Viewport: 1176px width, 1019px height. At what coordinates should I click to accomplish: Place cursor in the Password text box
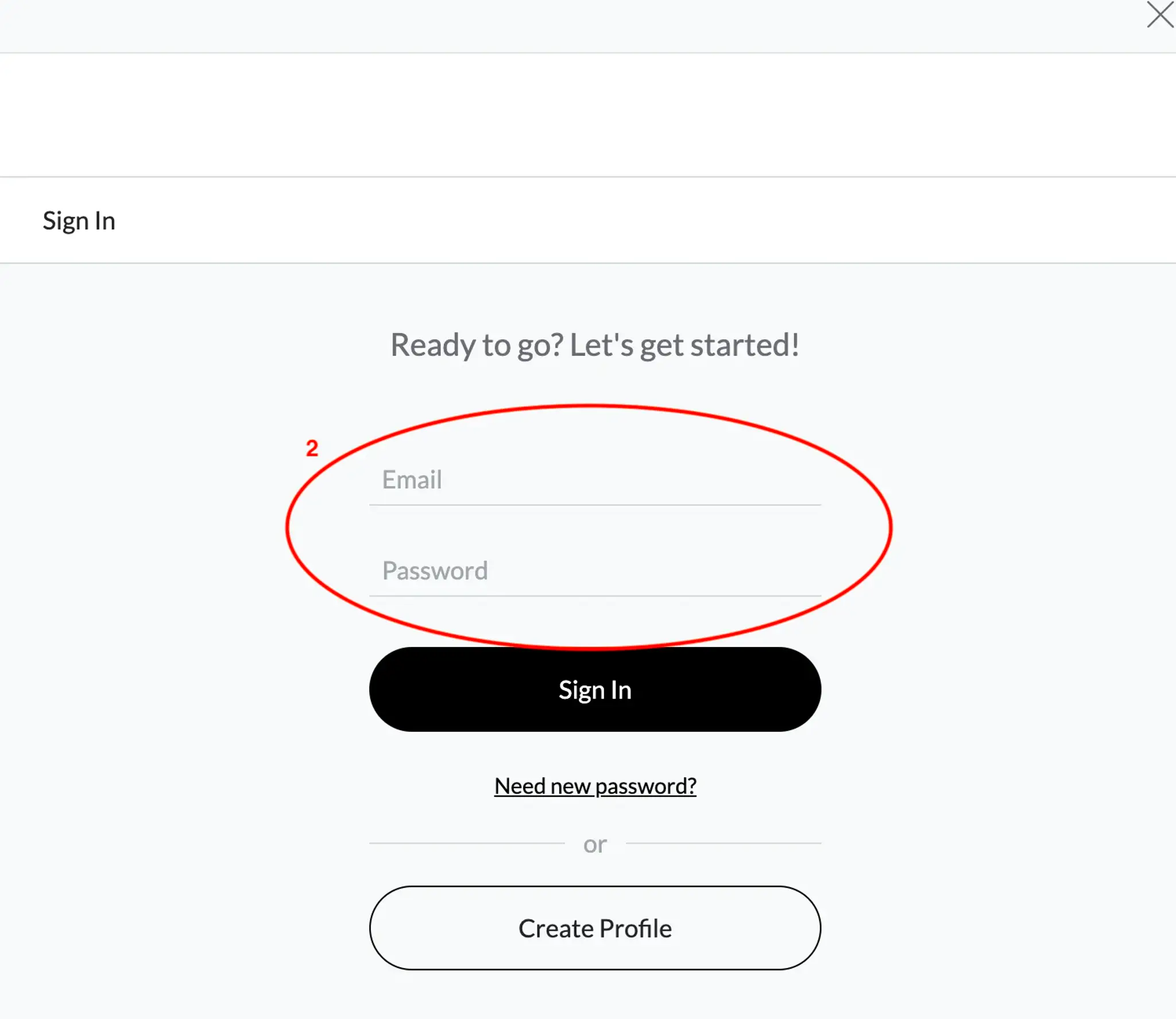point(595,571)
